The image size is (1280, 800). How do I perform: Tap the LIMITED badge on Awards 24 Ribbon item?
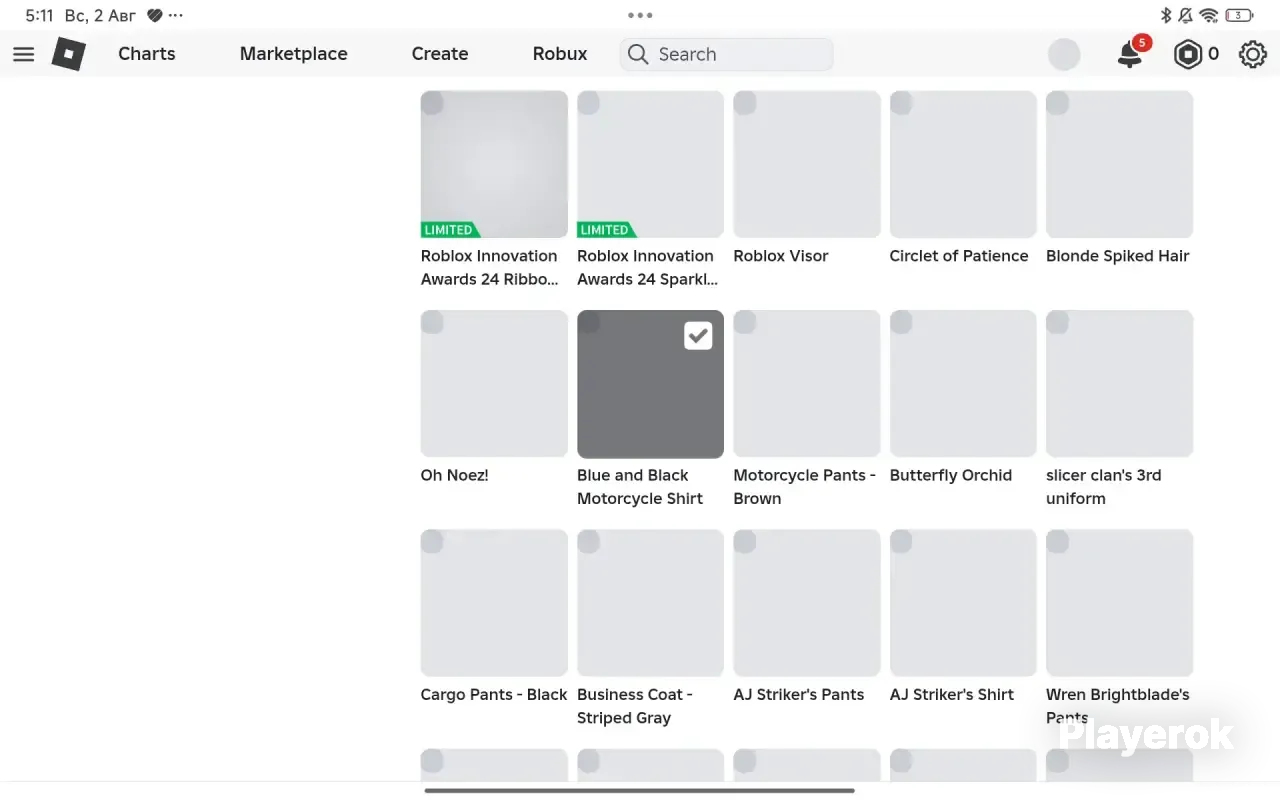point(449,230)
